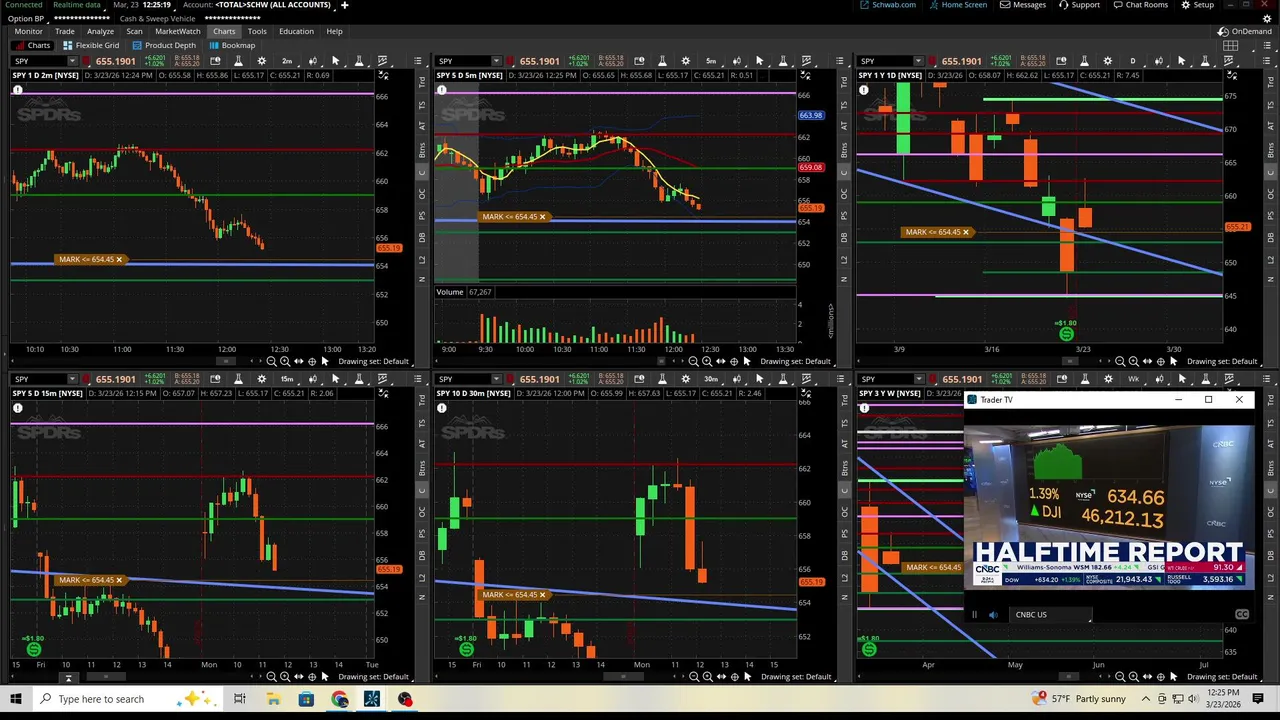Open 15m timeframe dropdown on bottom-left chart
This screenshot has height=720, width=1280.
287,379
